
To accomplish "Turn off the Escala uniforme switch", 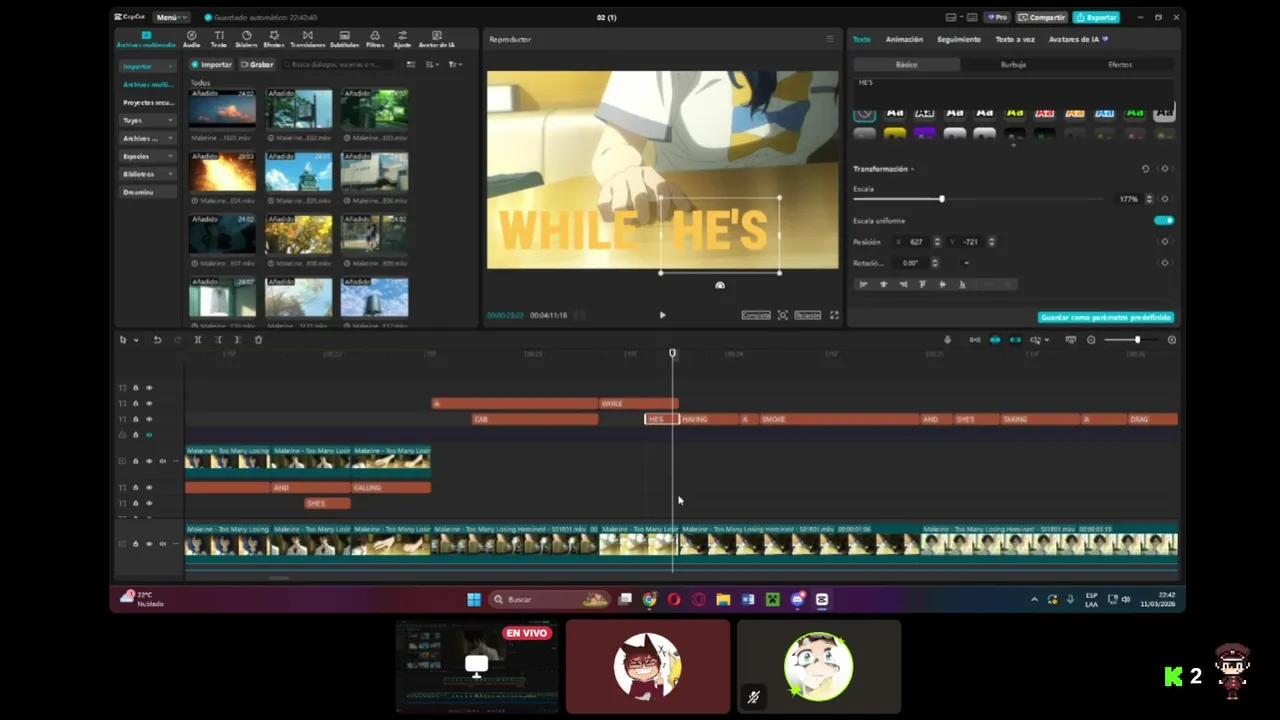I will [1164, 221].
